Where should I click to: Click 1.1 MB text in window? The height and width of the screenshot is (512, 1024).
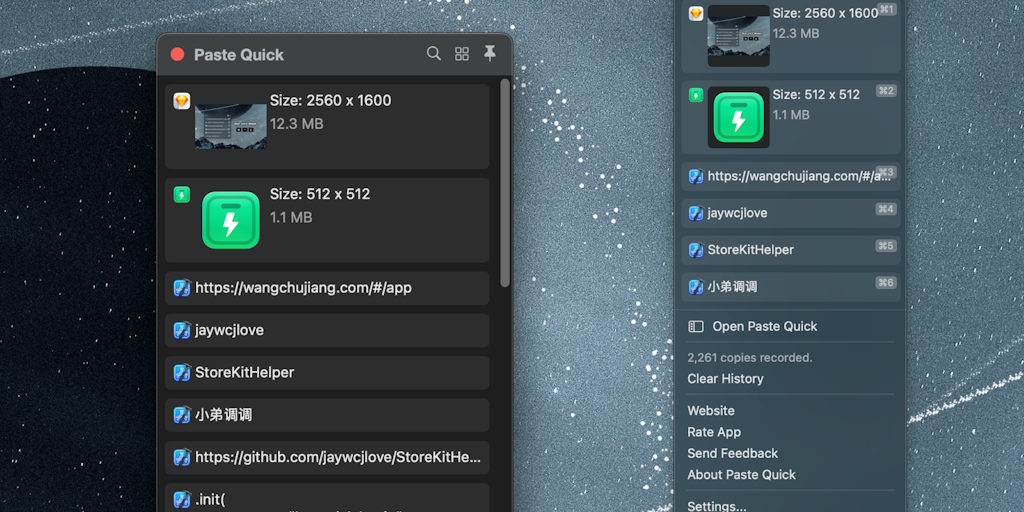[x=291, y=217]
